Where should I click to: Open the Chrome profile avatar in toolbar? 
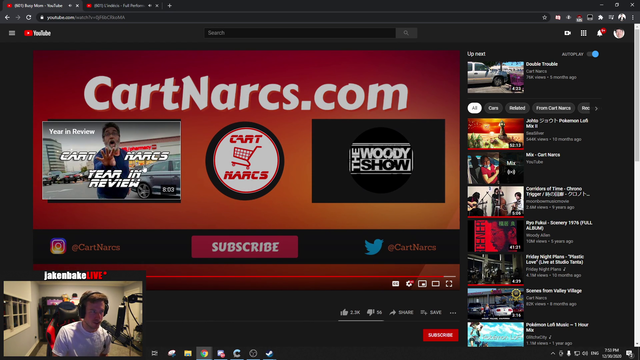tap(622, 17)
